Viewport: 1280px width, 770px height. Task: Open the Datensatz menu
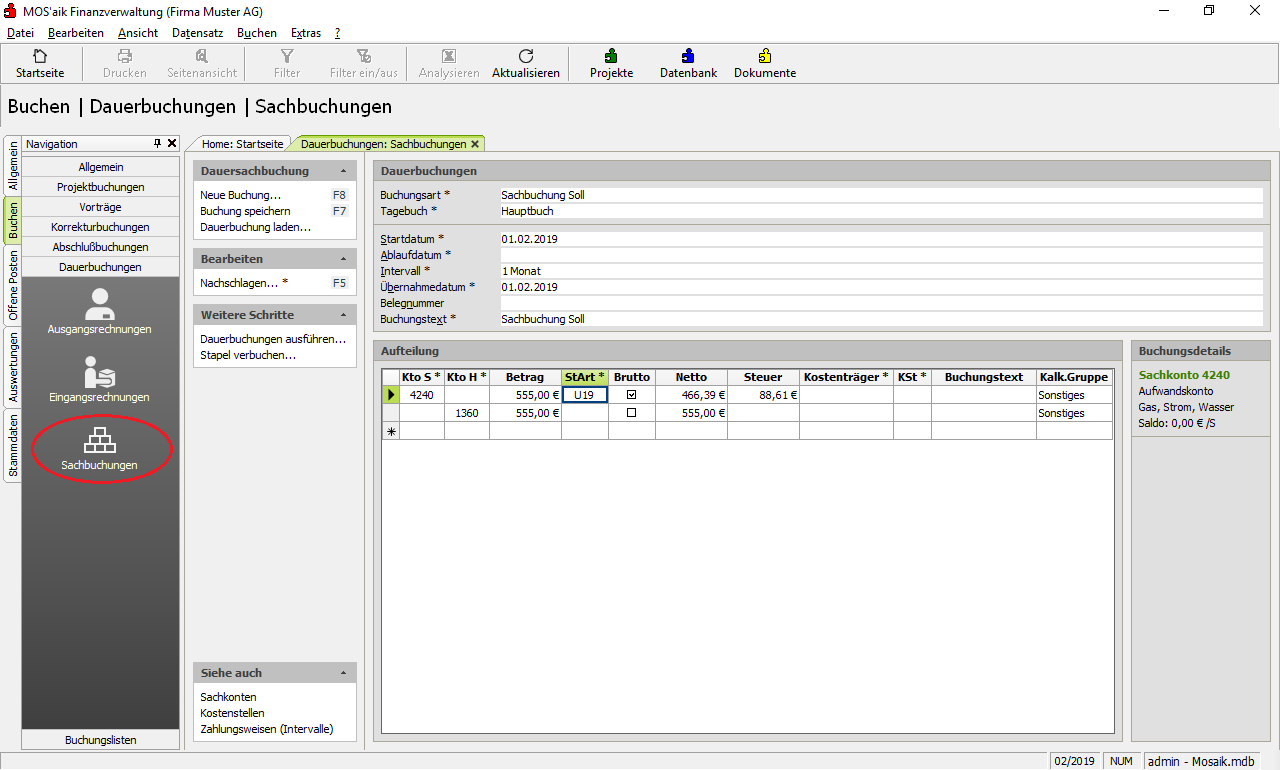point(197,33)
